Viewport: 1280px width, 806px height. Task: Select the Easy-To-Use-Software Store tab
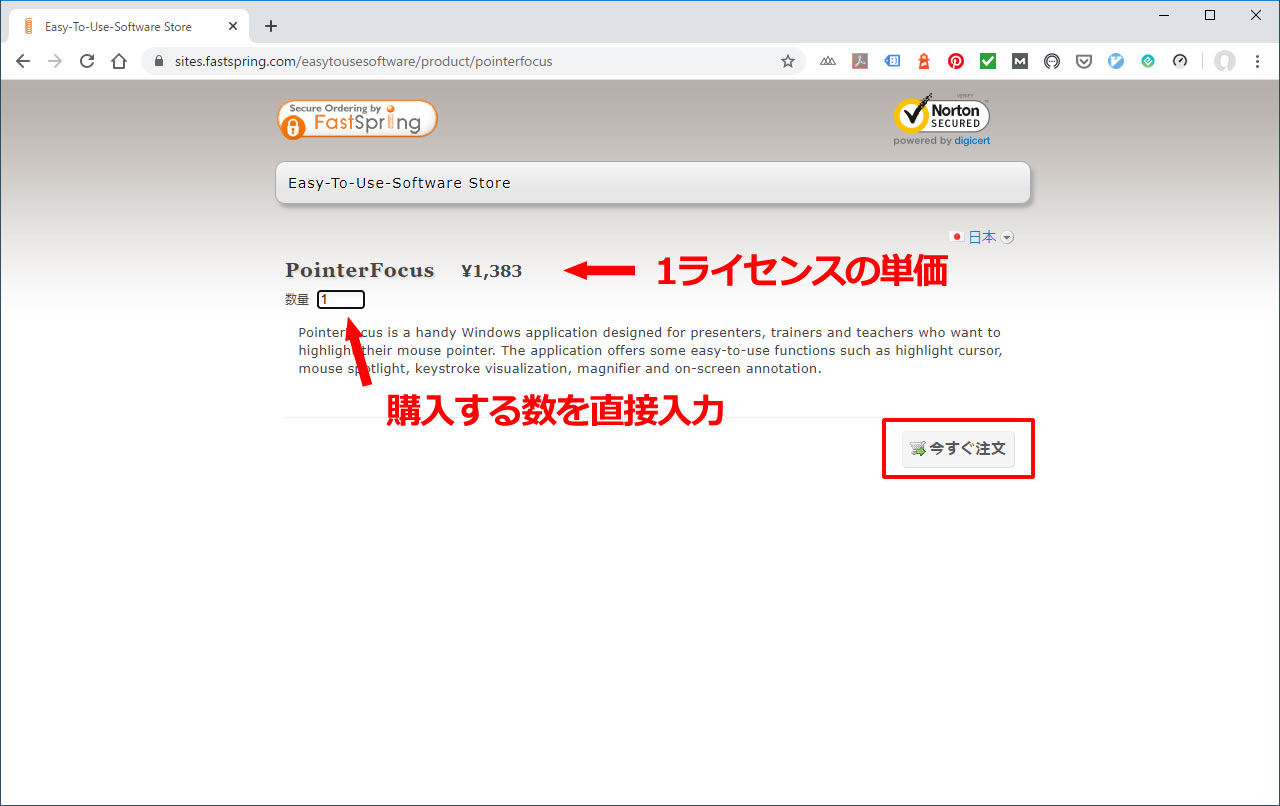pyautogui.click(x=128, y=26)
